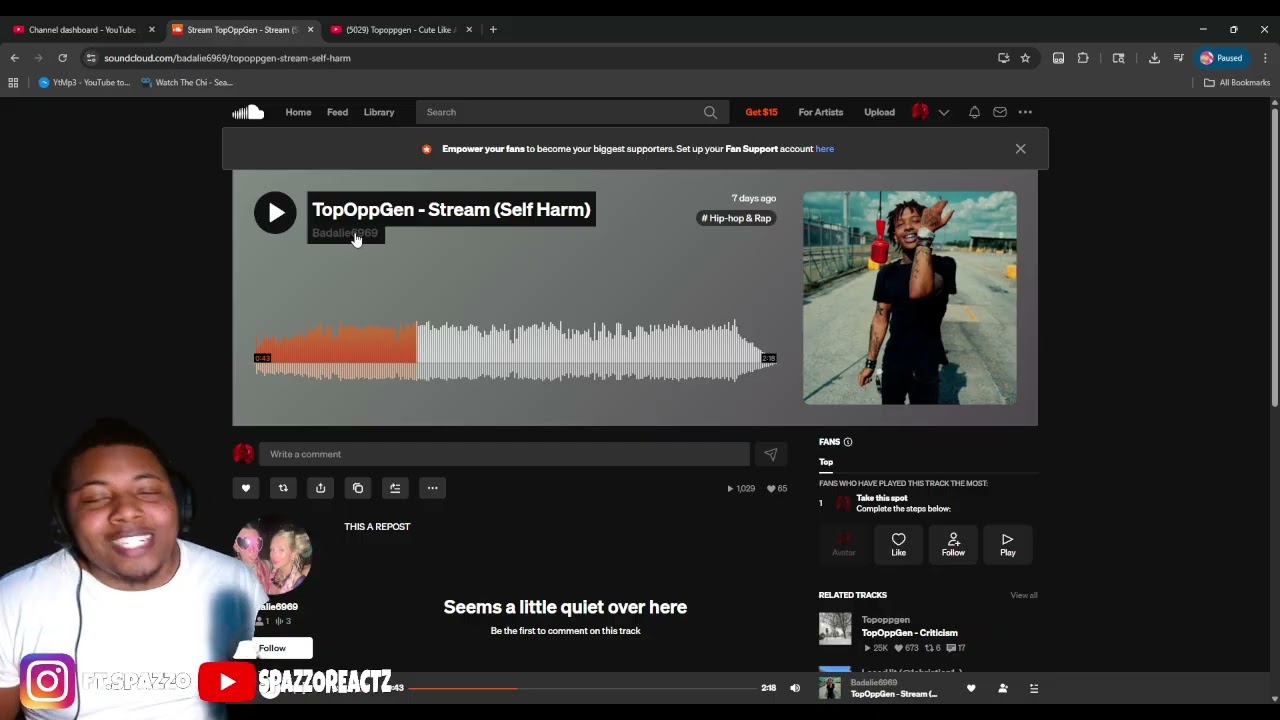
Task: Open the Upload page
Action: (x=879, y=112)
